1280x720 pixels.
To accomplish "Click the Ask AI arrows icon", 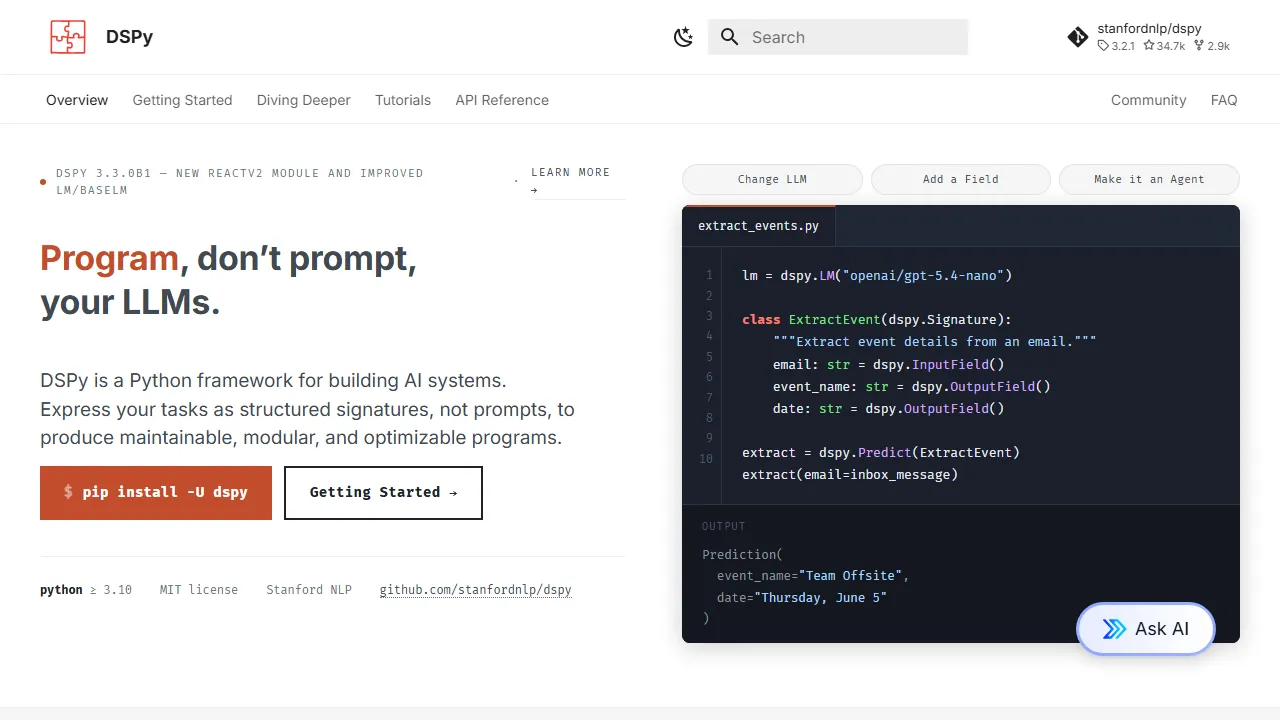I will (x=1114, y=629).
